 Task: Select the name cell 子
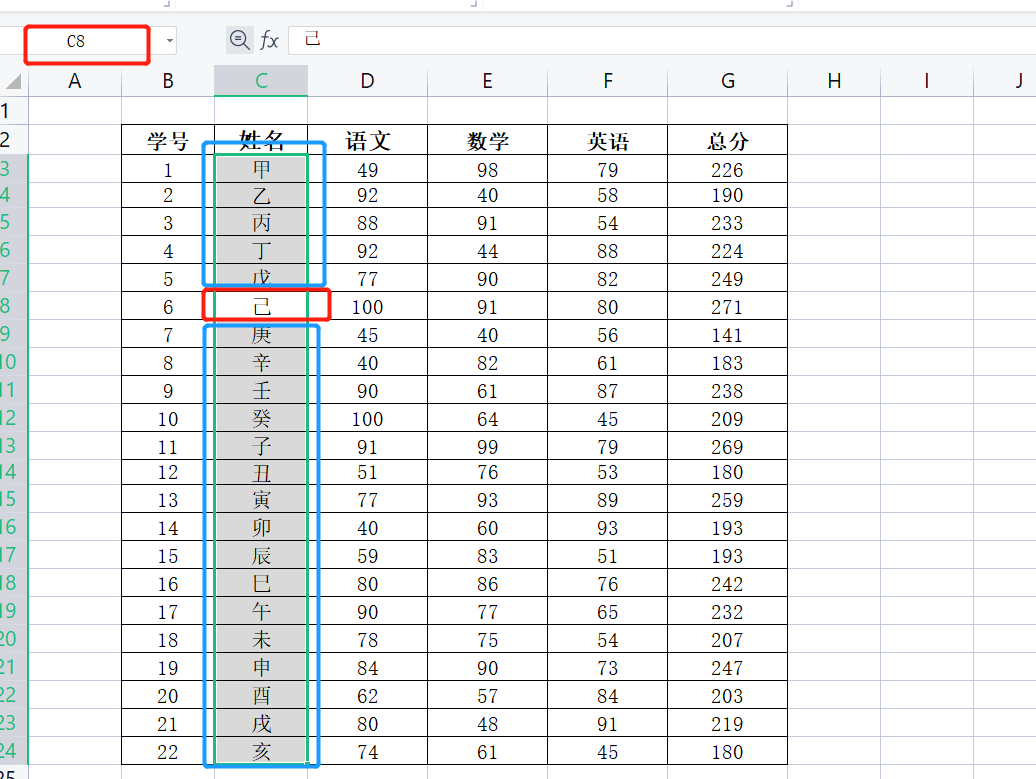261,446
